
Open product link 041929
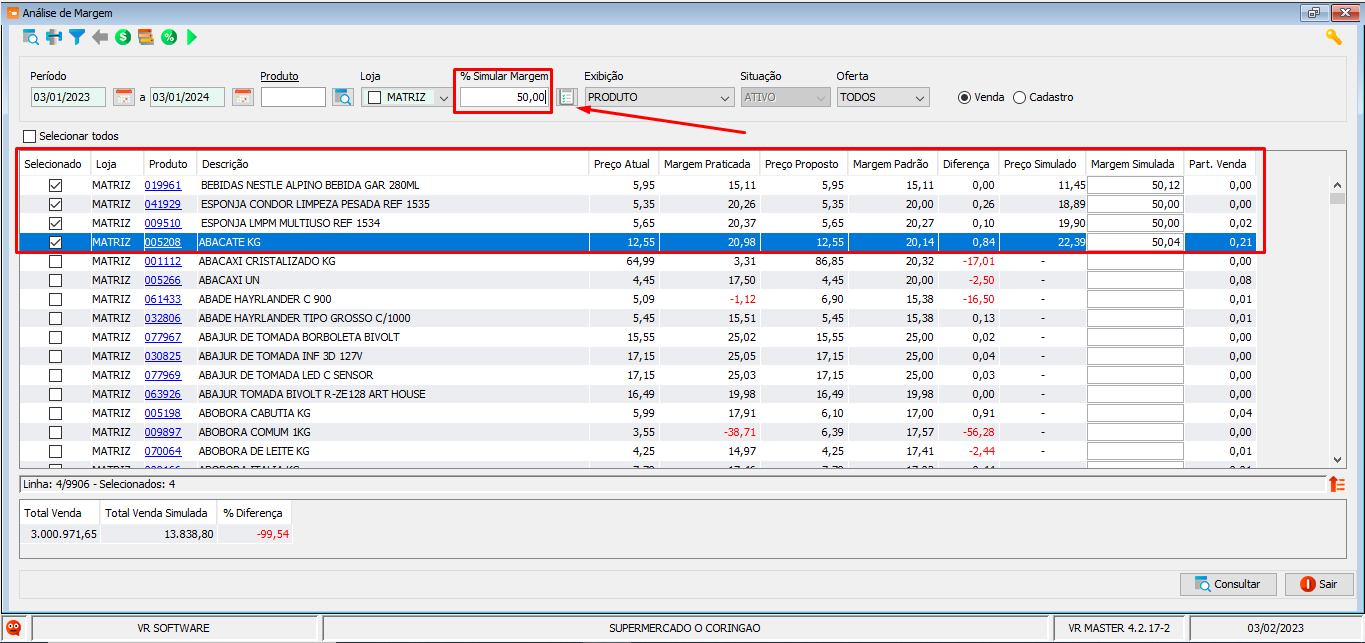(x=163, y=204)
